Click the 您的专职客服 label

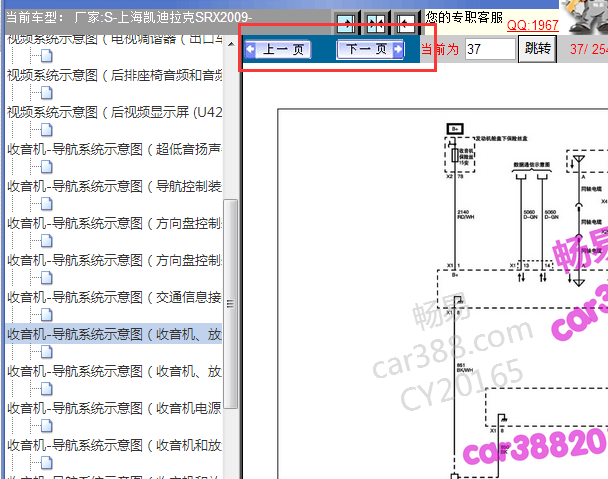coord(464,17)
